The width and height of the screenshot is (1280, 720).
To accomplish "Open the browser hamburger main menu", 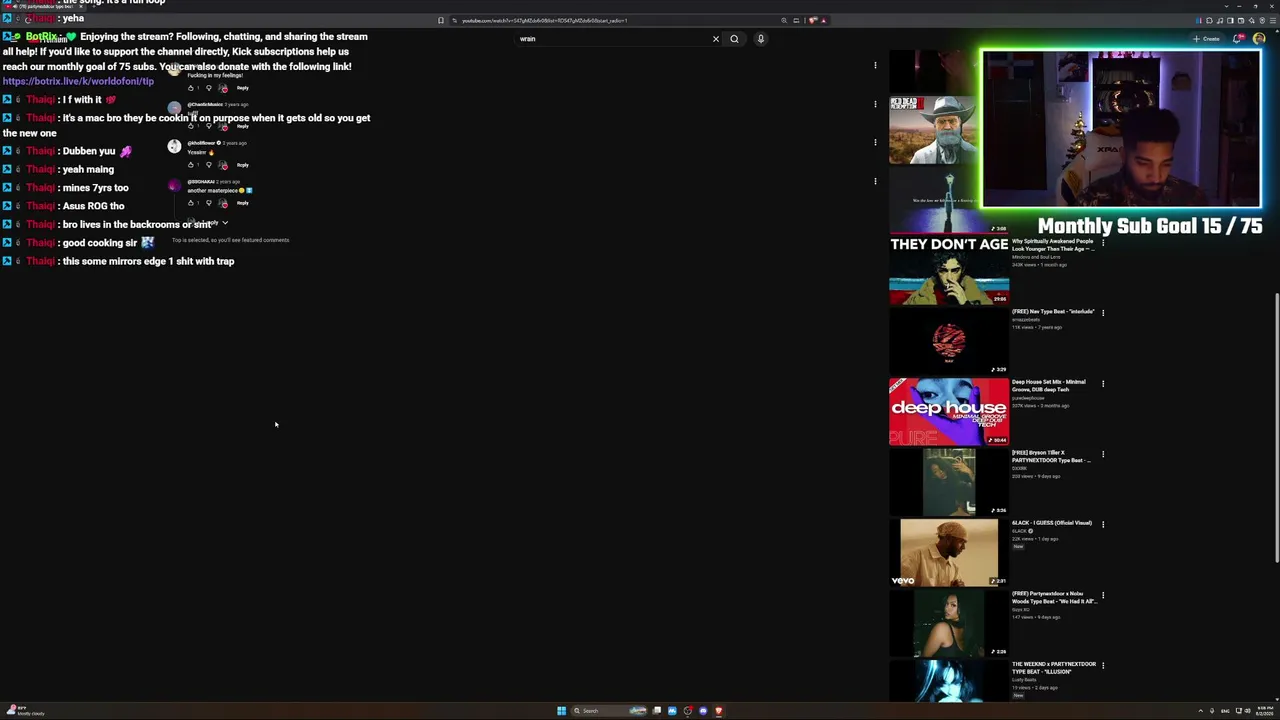I will (1272, 20).
